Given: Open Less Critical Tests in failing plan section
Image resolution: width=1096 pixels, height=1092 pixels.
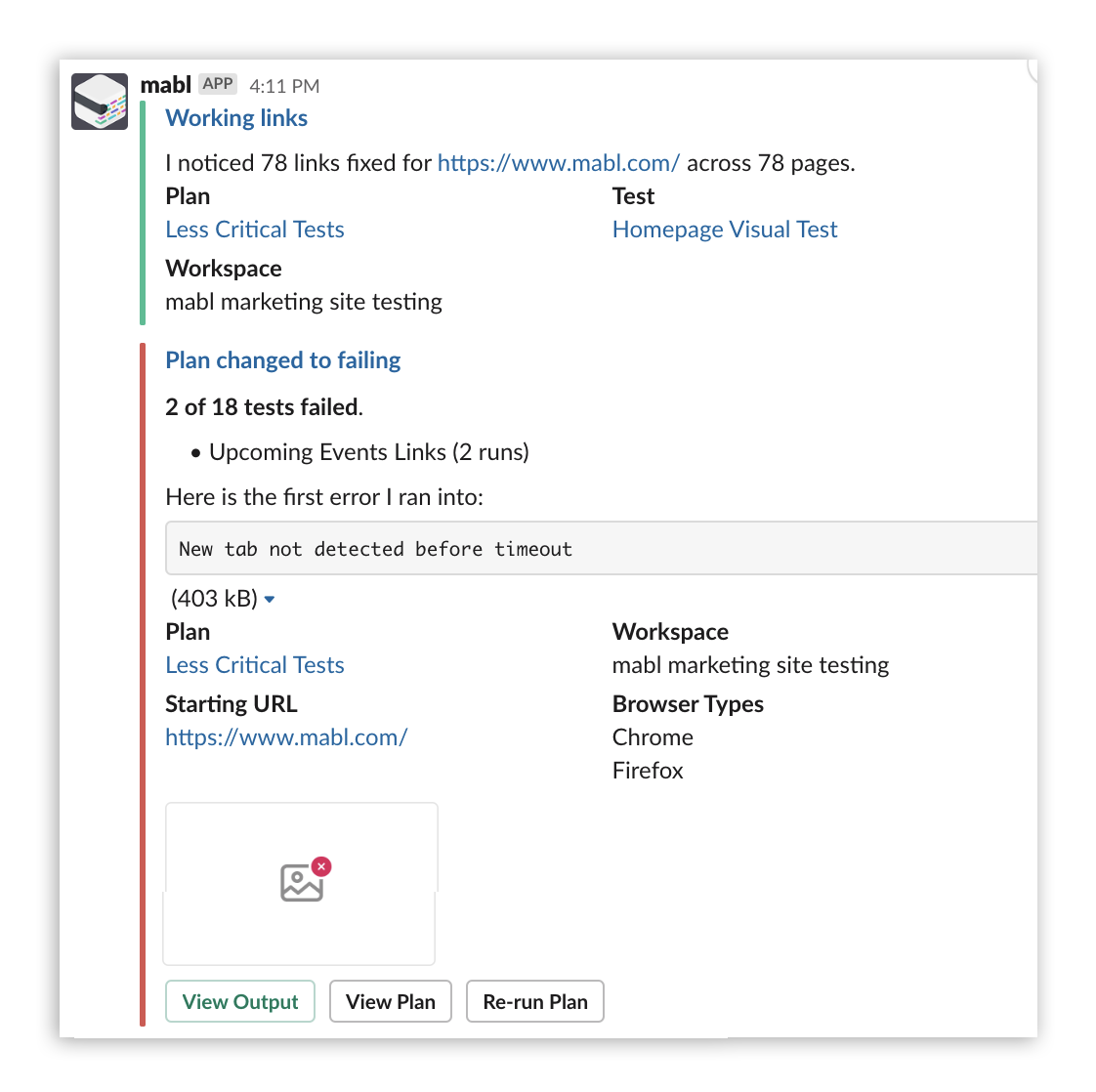Looking at the screenshot, I should [x=254, y=665].
